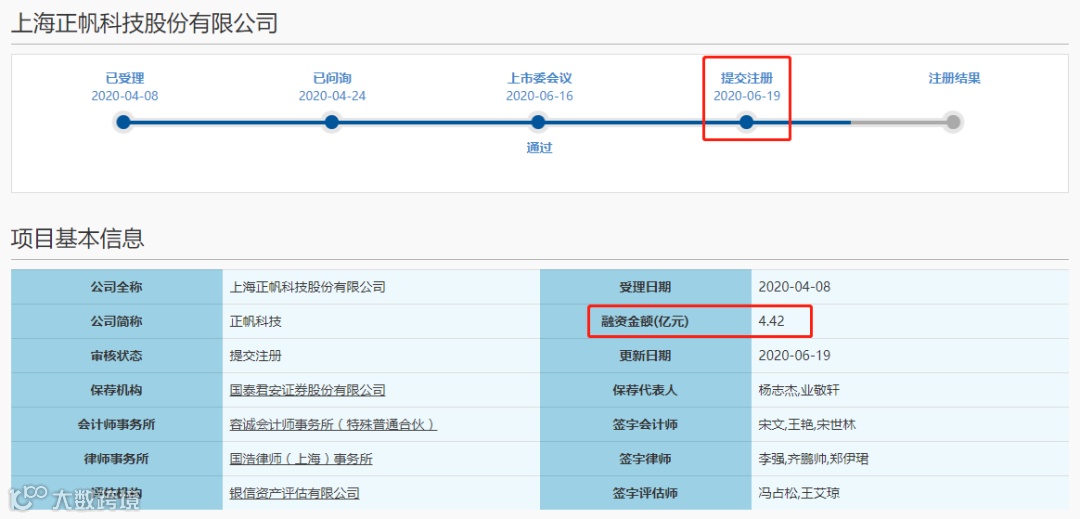Screen dimensions: 1080x519
Task: Open the 国浩律师（上海）事务所 link
Action: [301, 459]
